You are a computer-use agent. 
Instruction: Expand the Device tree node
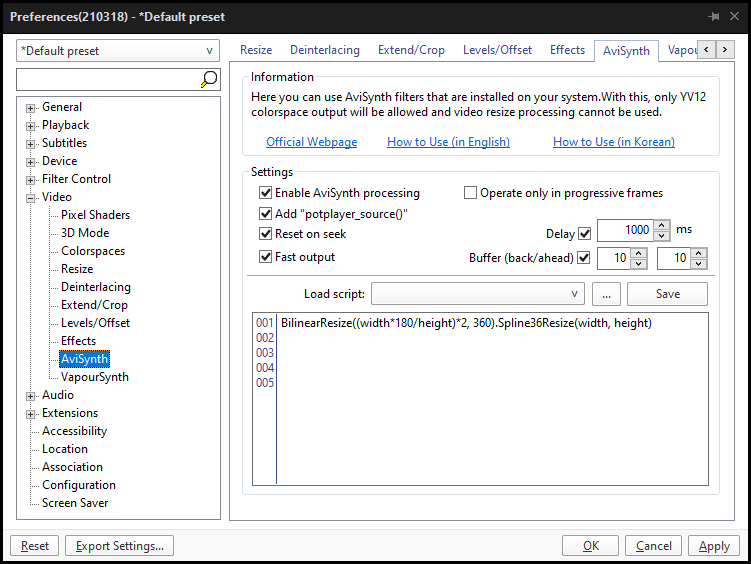tap(30, 162)
